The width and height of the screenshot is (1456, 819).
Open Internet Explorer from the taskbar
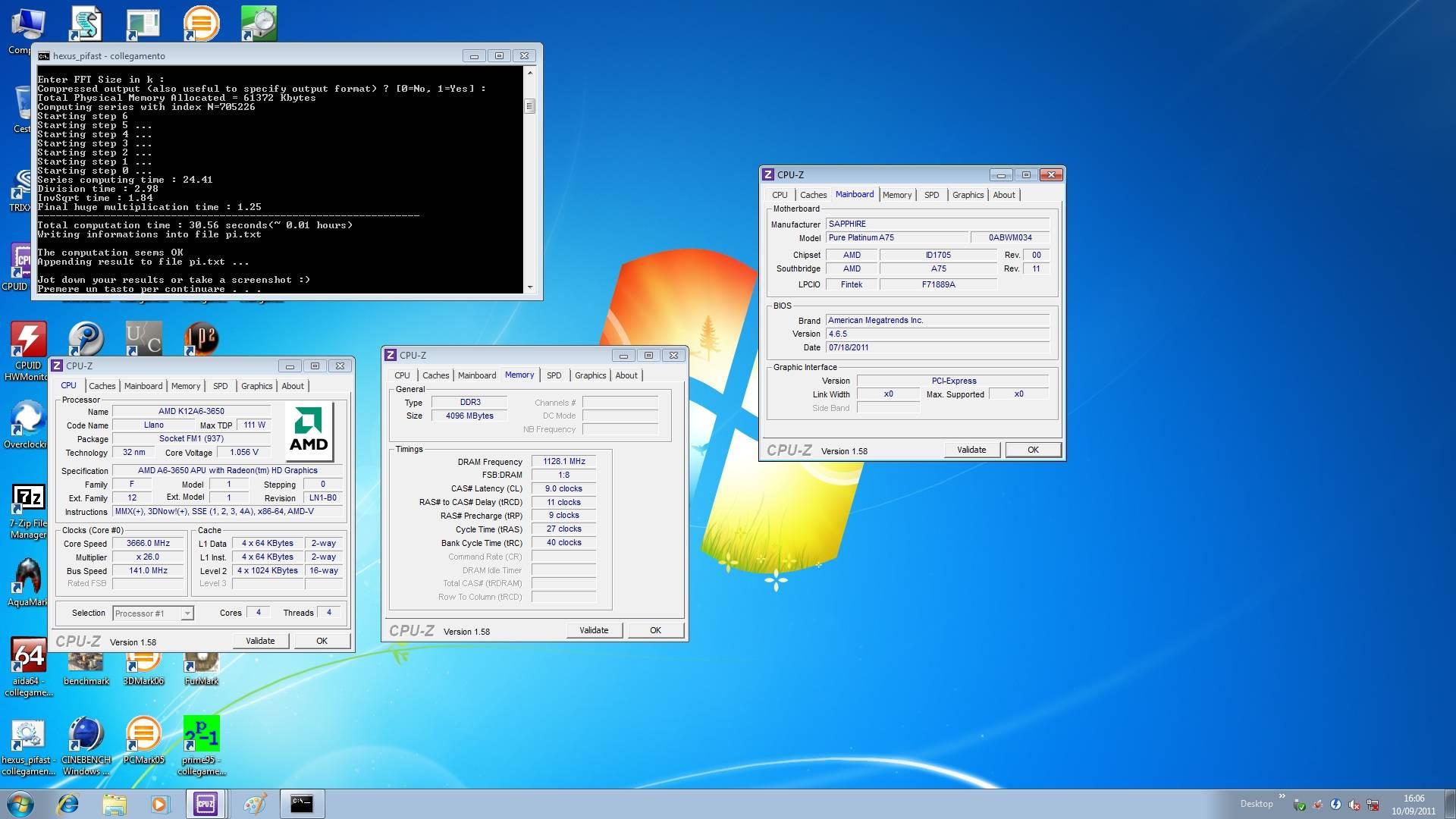click(68, 804)
